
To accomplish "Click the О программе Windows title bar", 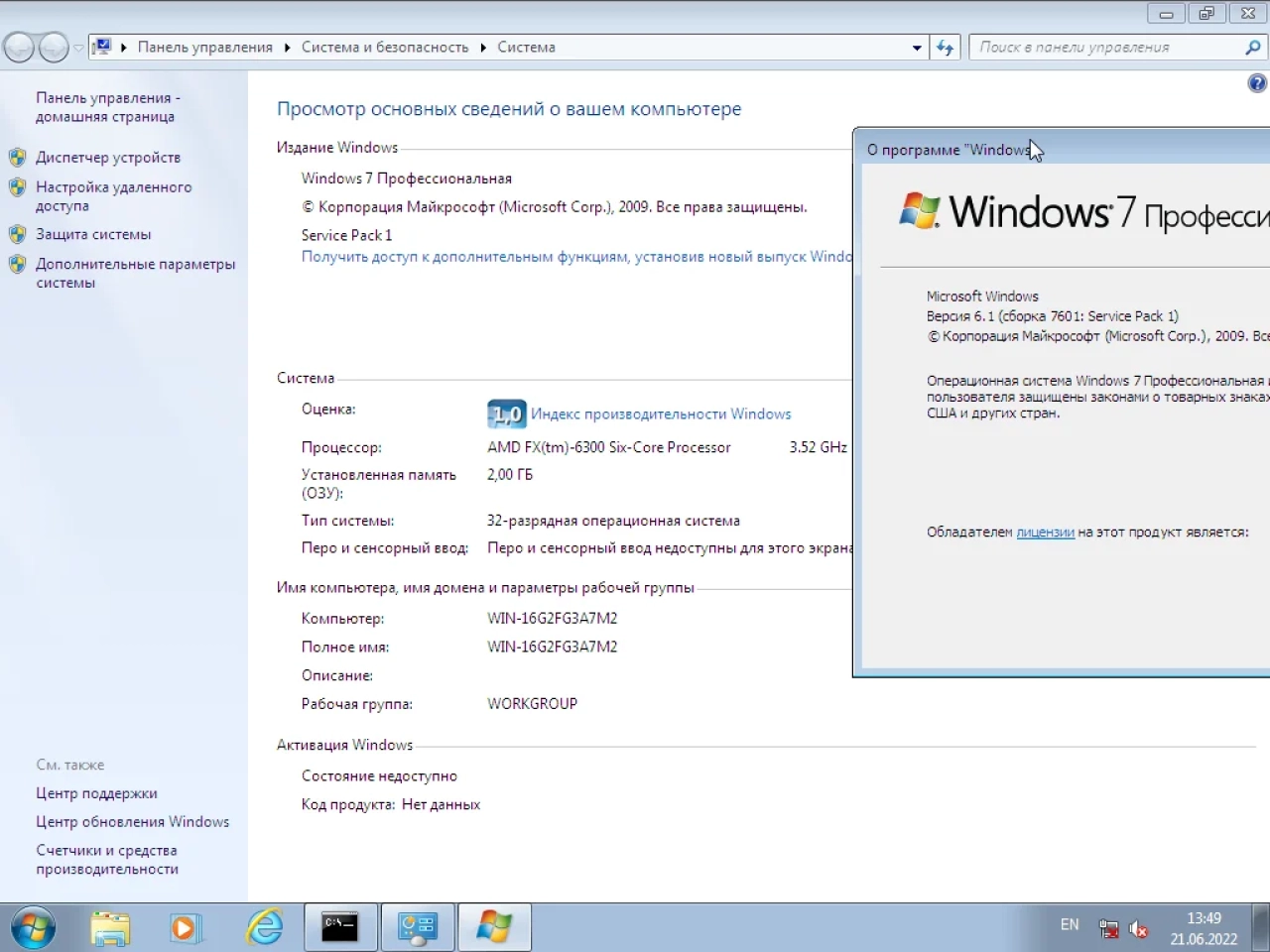I will (x=1062, y=150).
